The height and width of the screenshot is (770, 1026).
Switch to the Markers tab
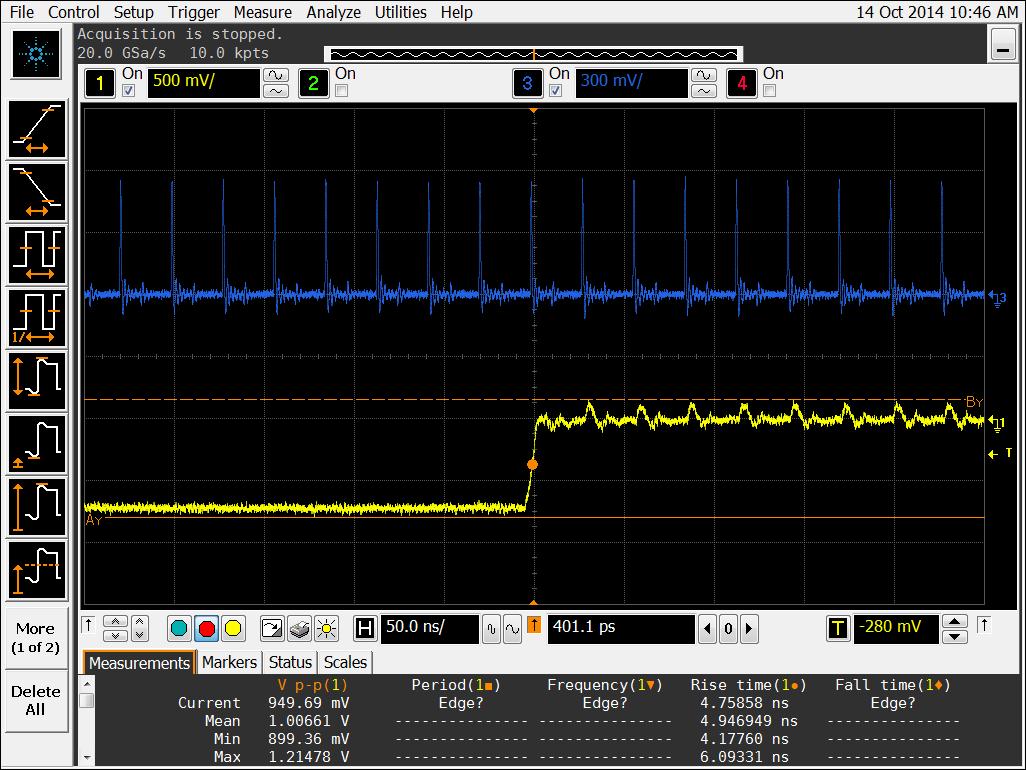click(x=229, y=662)
